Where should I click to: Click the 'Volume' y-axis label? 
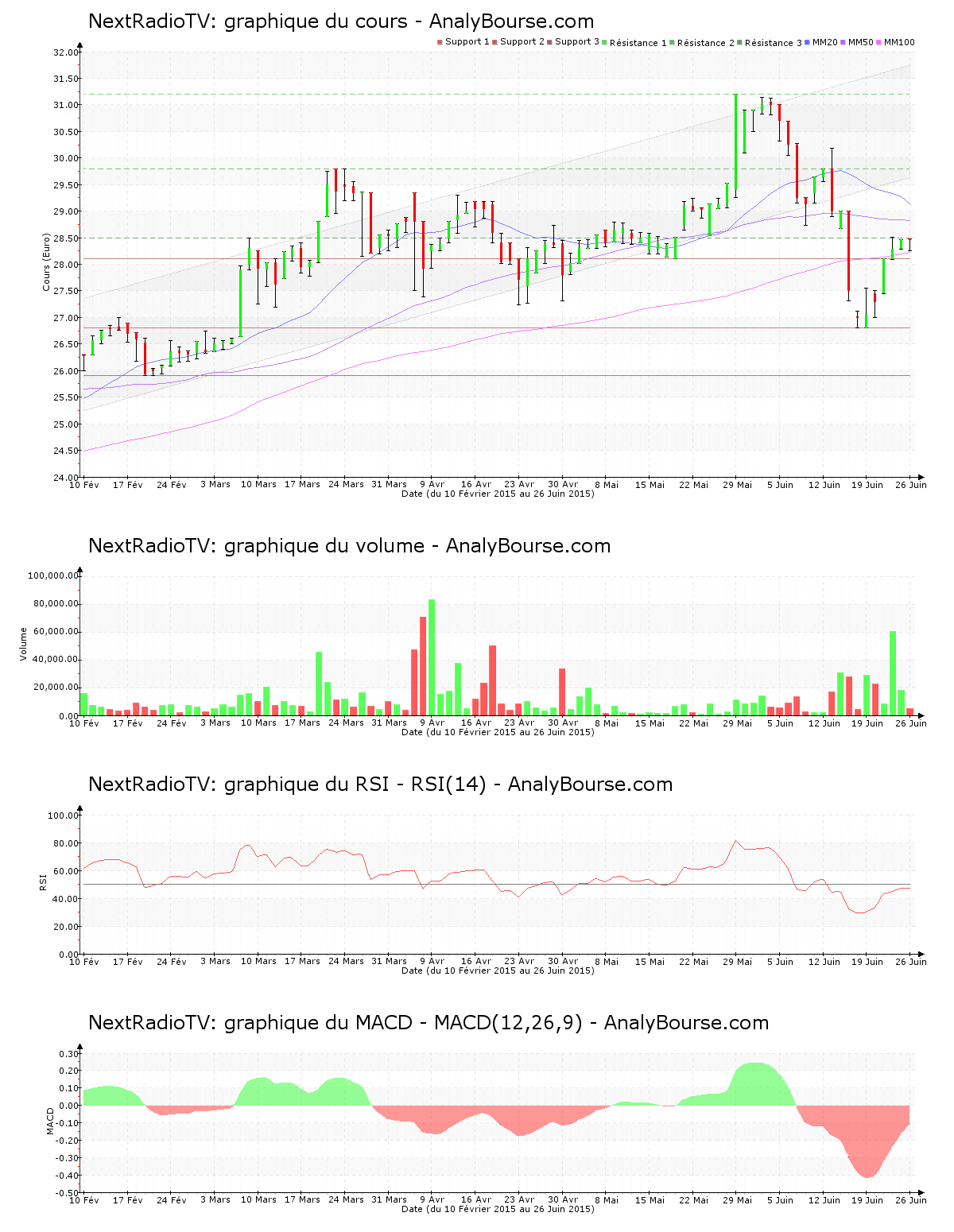23,644
